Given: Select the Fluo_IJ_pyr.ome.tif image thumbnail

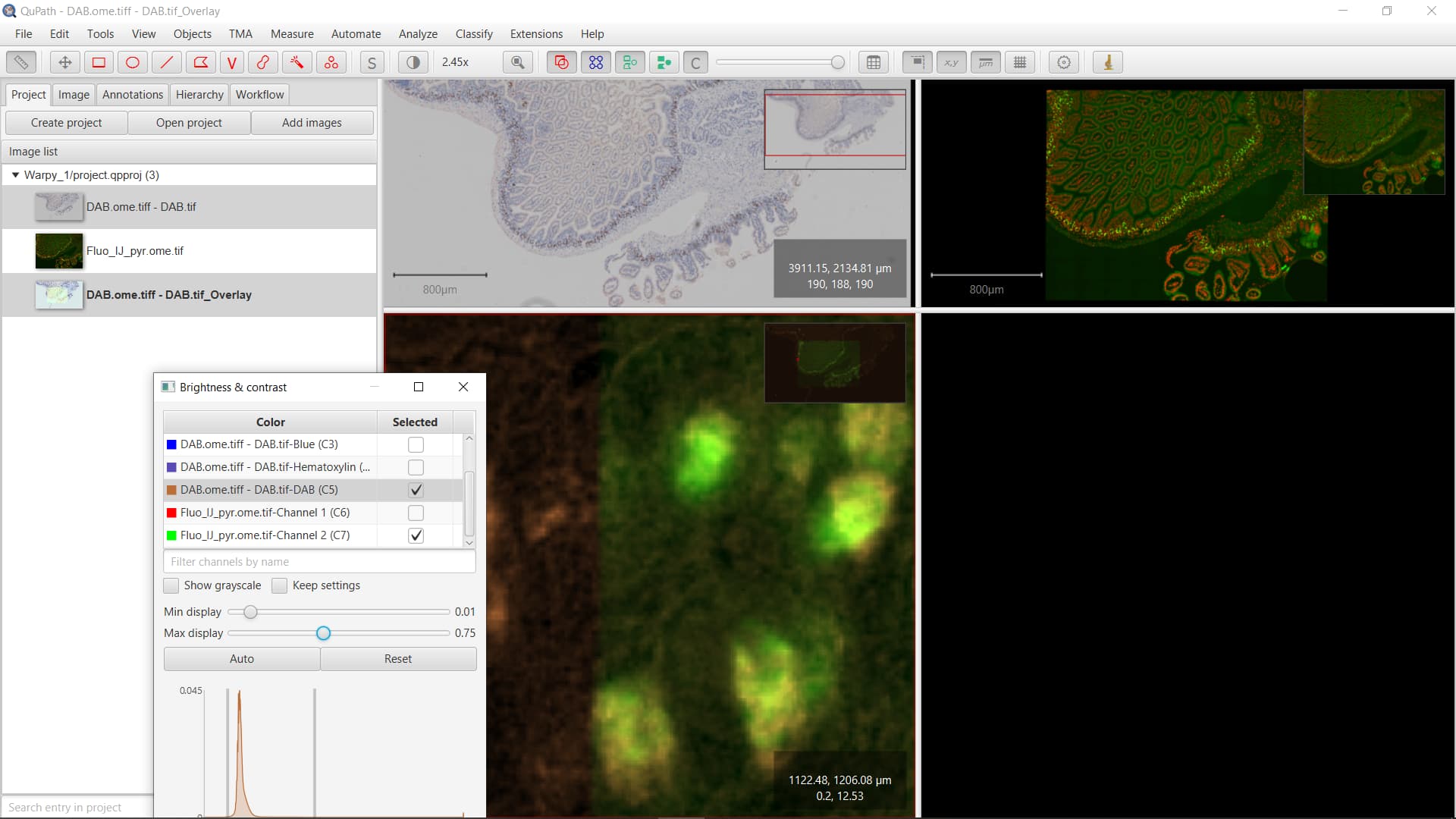Looking at the screenshot, I should 58,251.
